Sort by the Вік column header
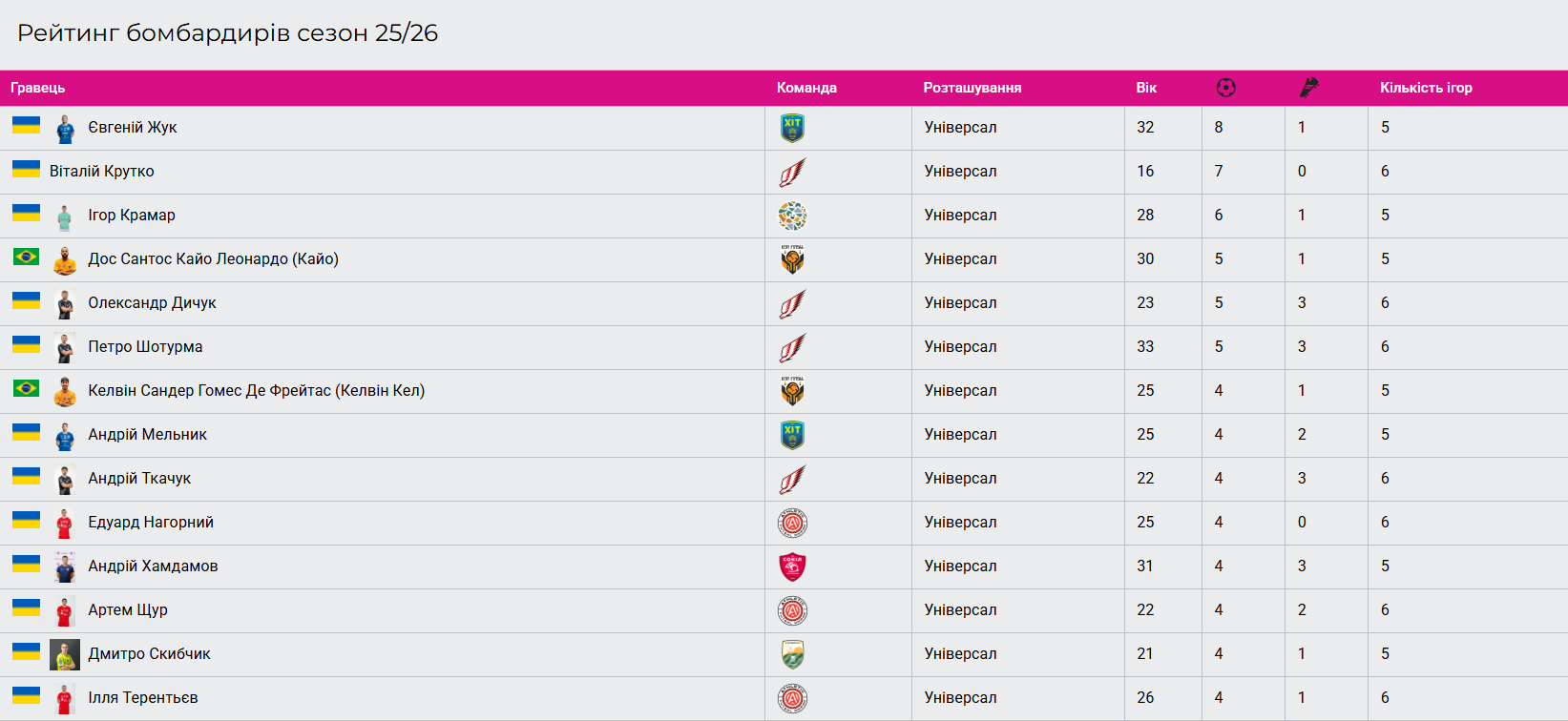Viewport: 1568px width, 721px height. pos(1146,88)
